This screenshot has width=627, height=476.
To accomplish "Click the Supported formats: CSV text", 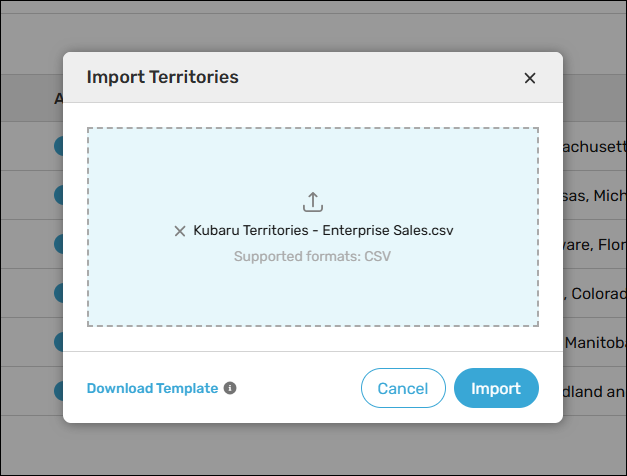I will [x=312, y=256].
